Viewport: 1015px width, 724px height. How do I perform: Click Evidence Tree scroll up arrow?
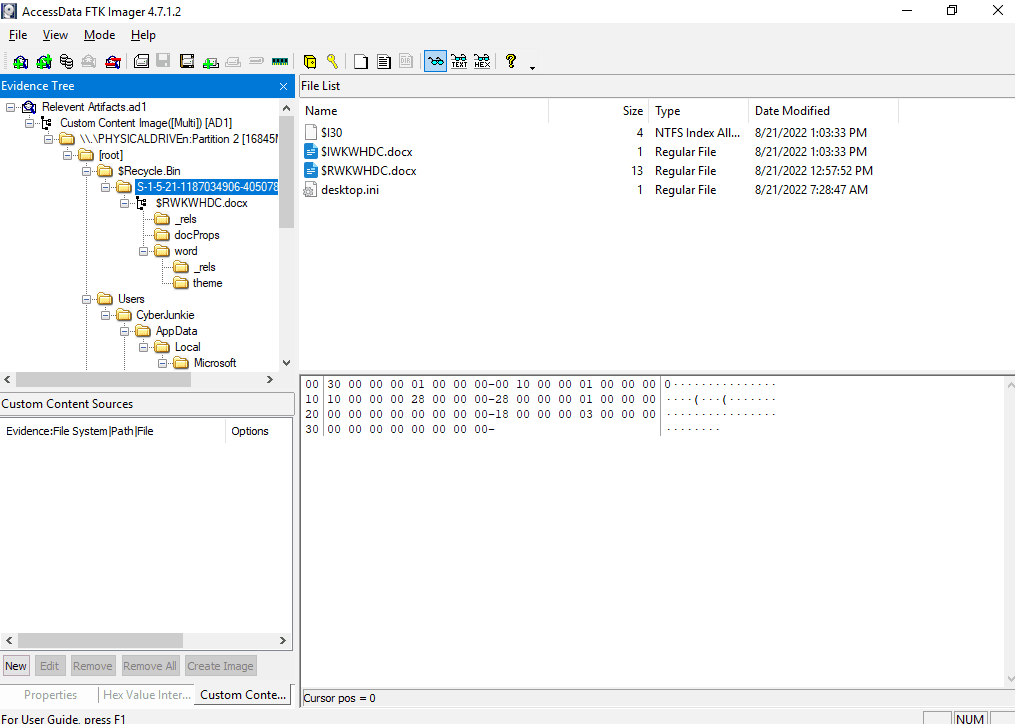287,107
